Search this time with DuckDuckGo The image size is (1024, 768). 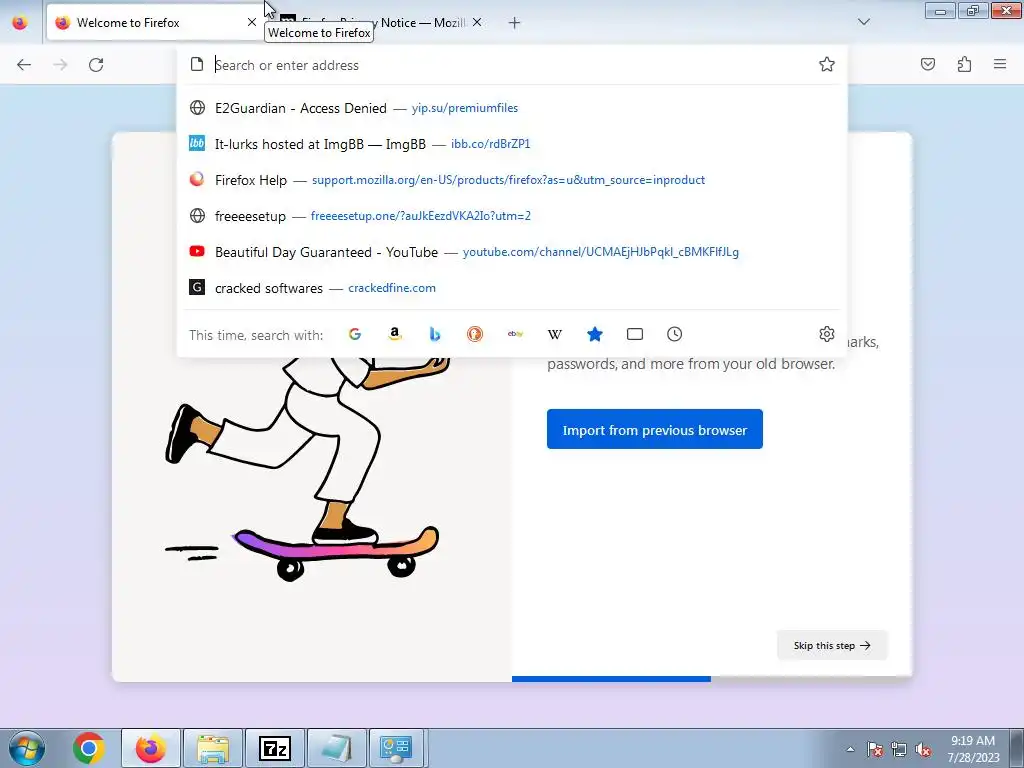pyautogui.click(x=475, y=334)
